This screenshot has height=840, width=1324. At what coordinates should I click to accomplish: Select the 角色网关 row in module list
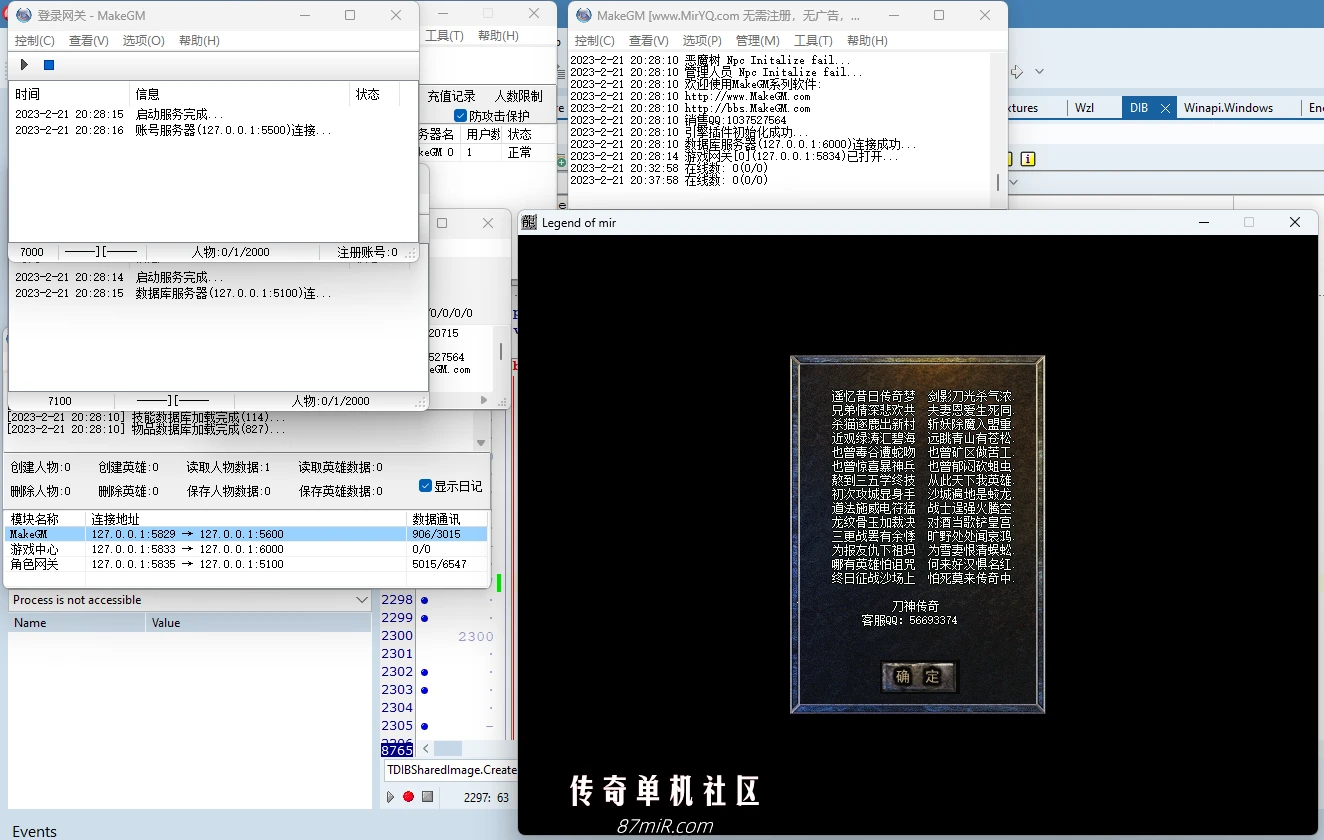point(247,564)
